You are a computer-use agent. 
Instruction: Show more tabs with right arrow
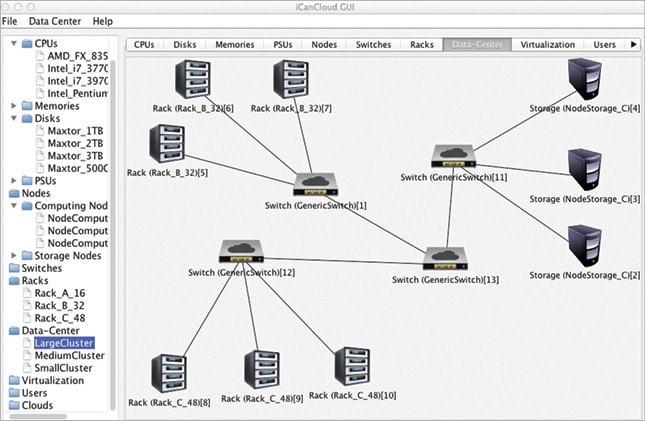[x=633, y=44]
